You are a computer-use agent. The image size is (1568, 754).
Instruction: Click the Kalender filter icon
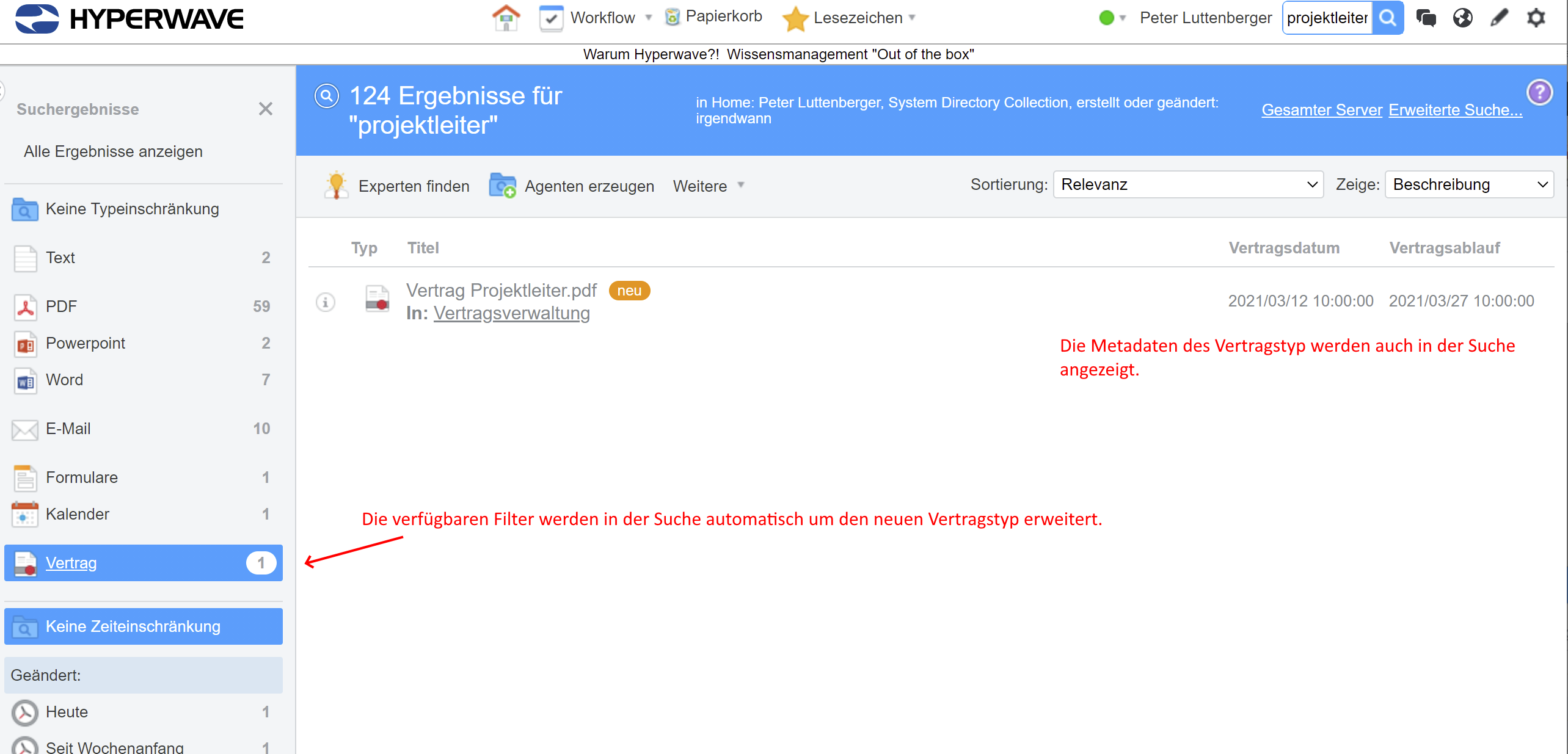(25, 515)
